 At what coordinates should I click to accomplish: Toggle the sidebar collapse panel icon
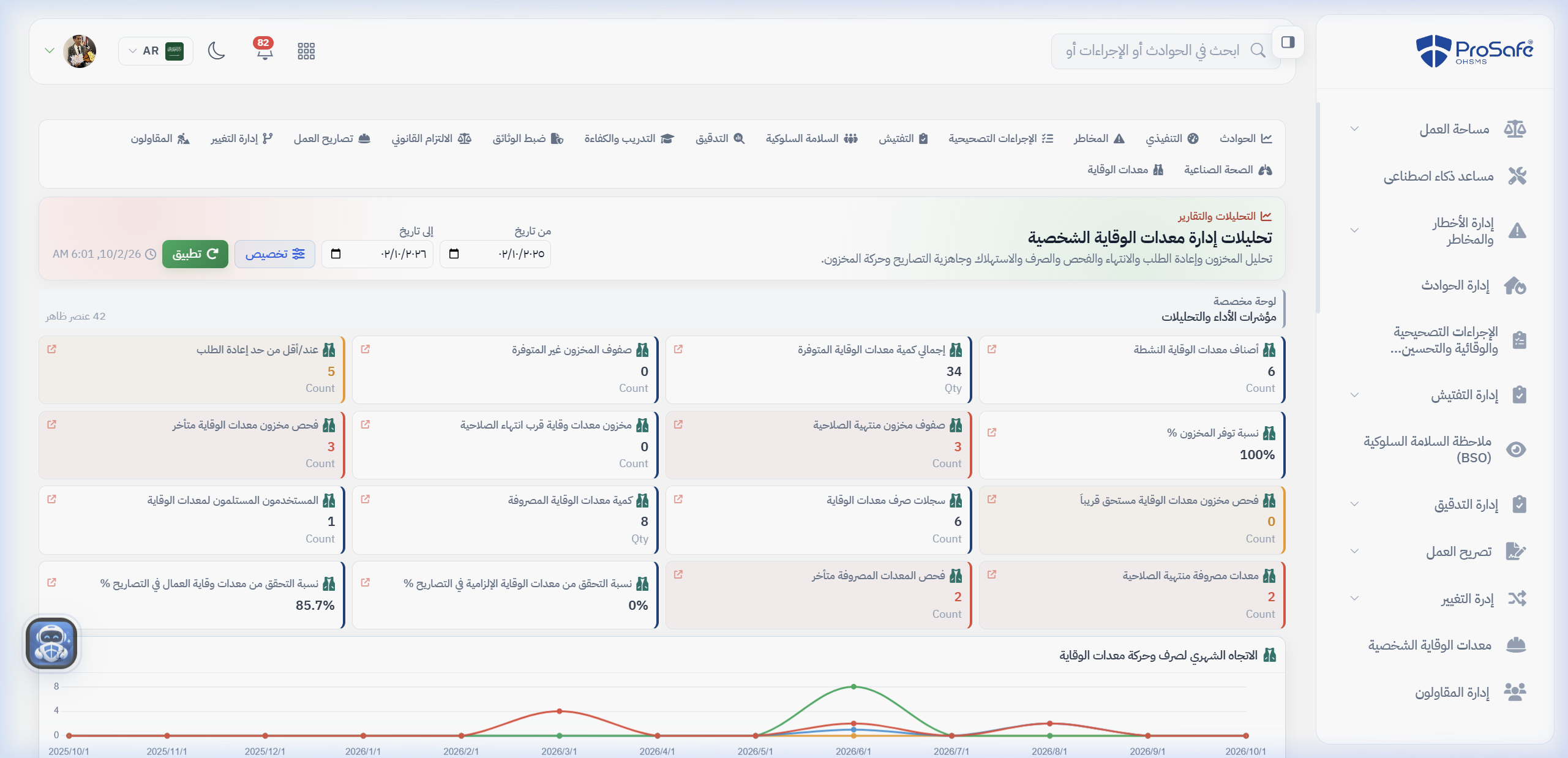pyautogui.click(x=1288, y=42)
